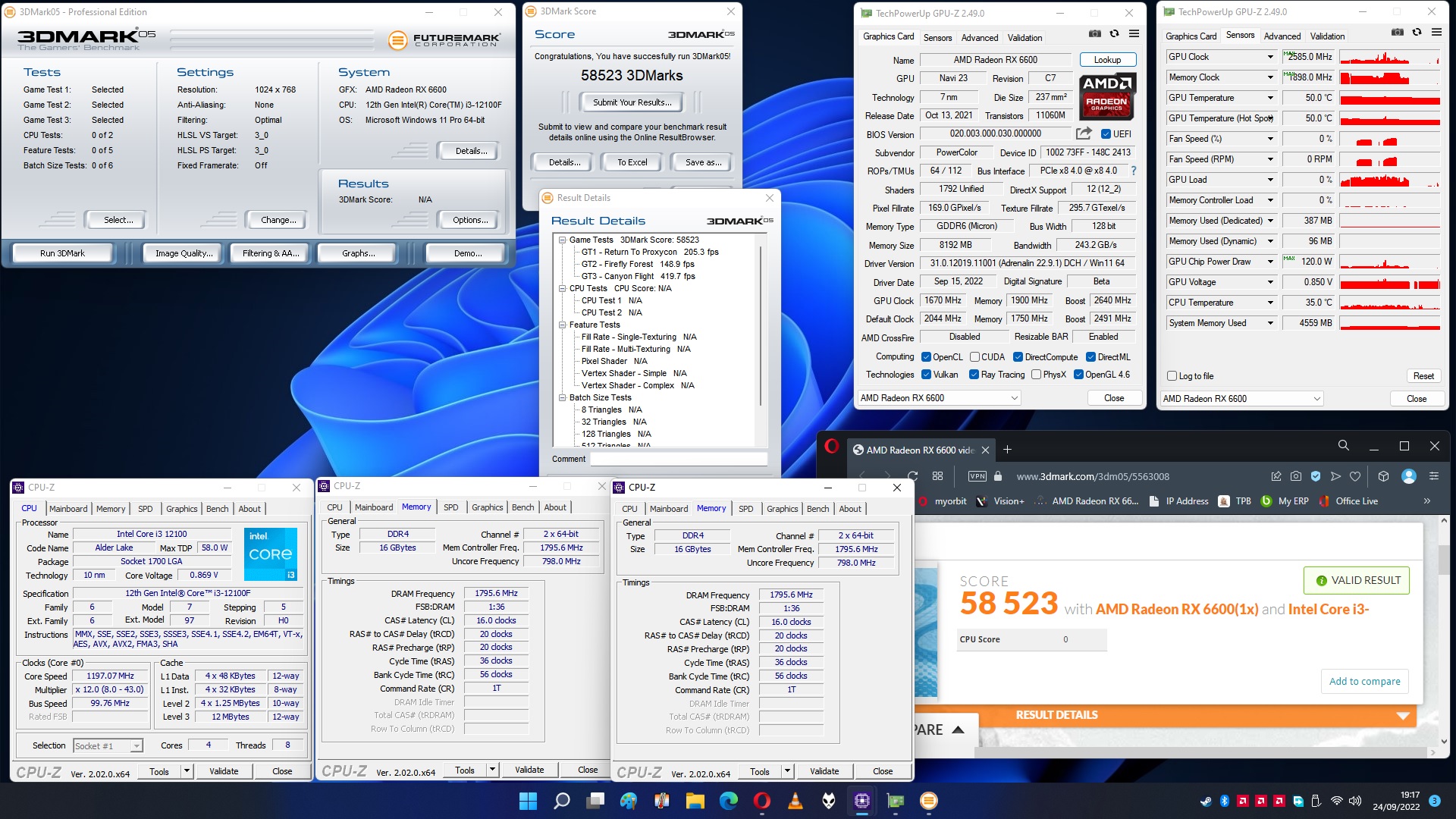Click the BIOS export share icon in GPU-Z

point(1084,133)
